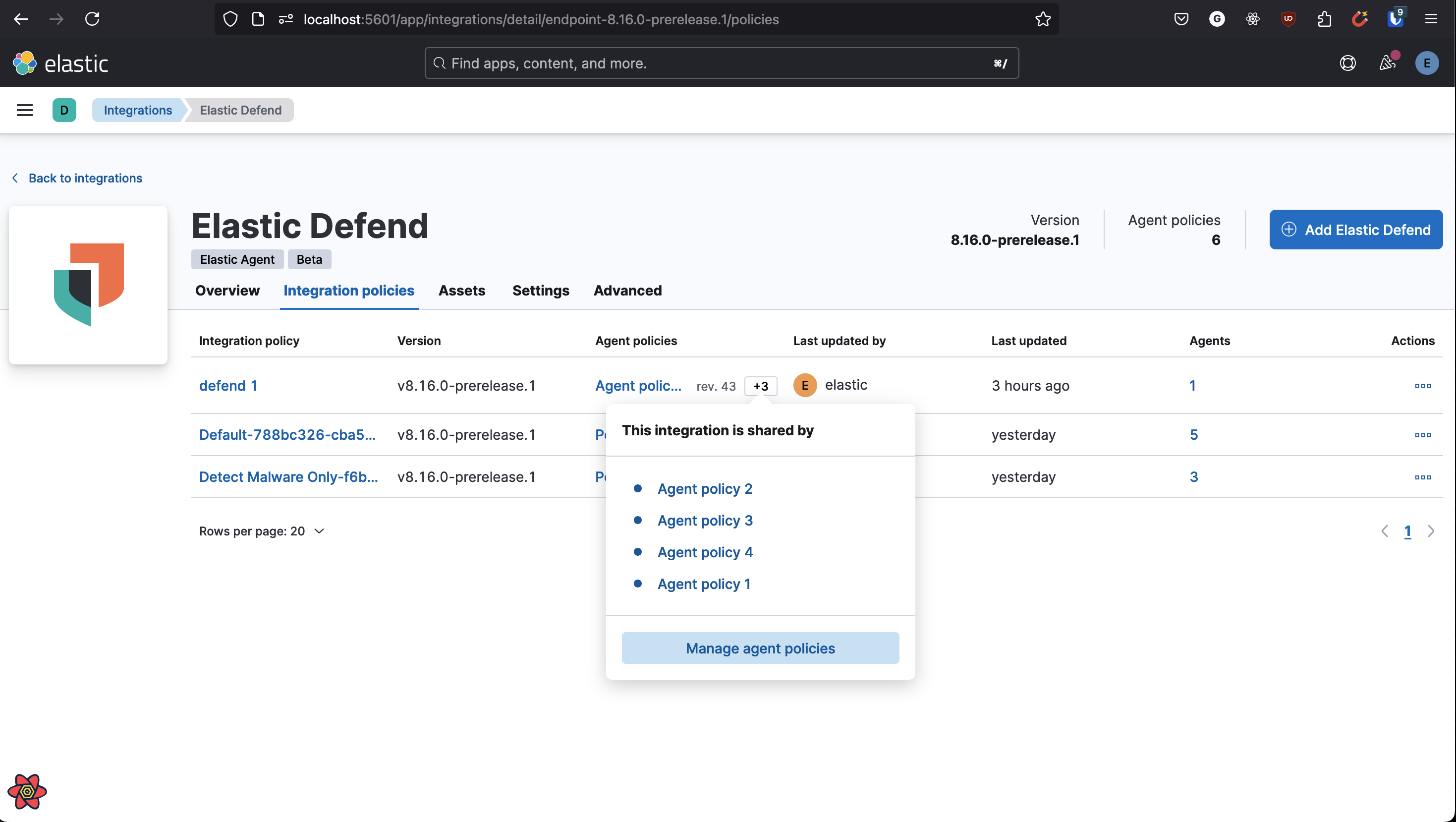Open Agent policy 4 in popover
The image size is (1456, 822).
pyautogui.click(x=705, y=552)
